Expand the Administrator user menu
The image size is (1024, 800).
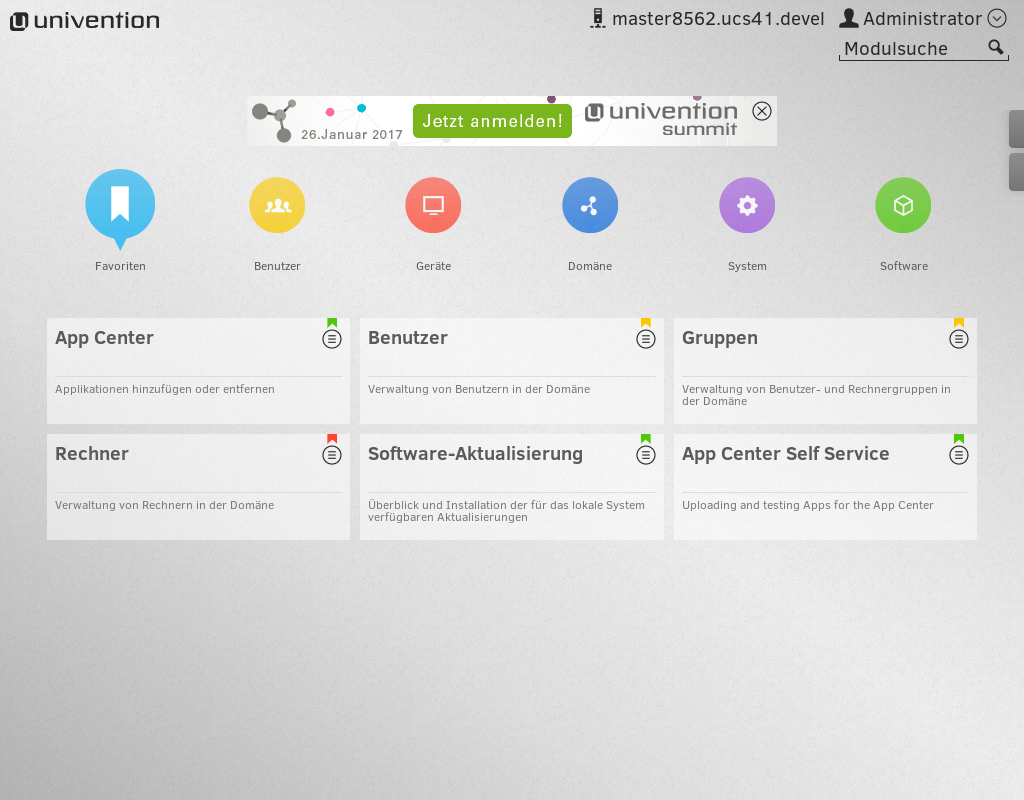click(996, 18)
